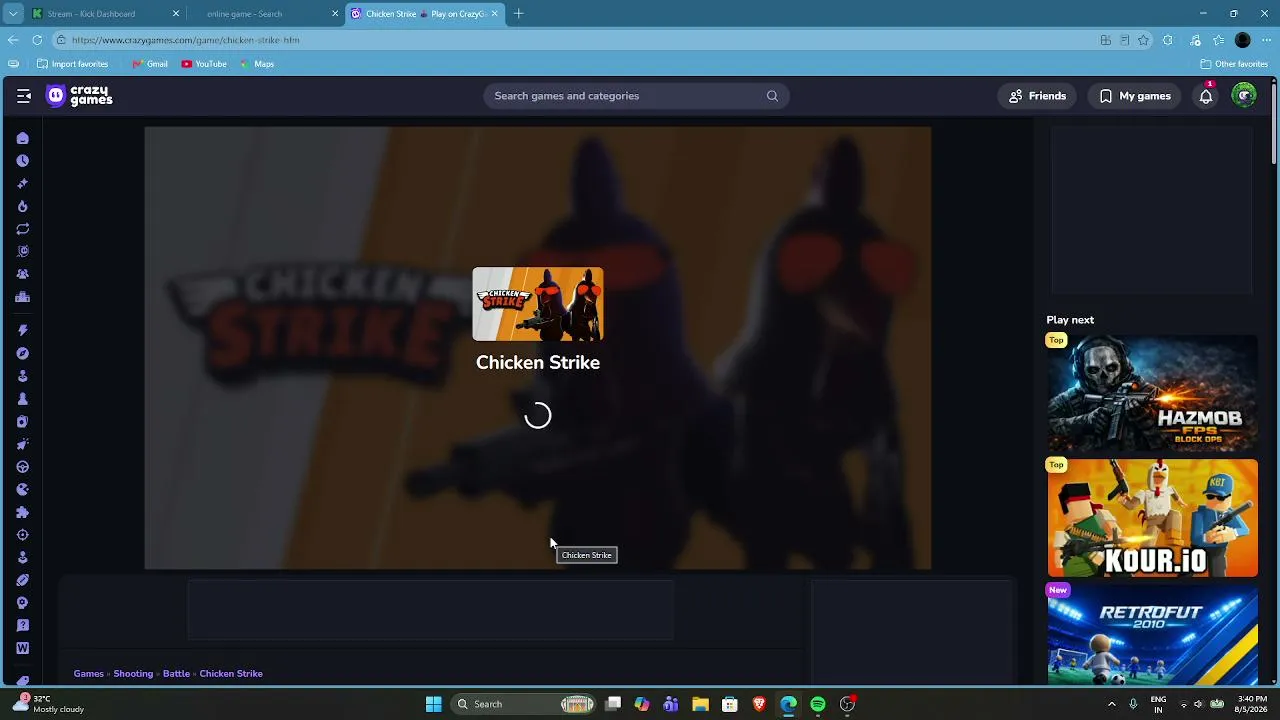Open the CrazyGames hamburger menu

[24, 96]
